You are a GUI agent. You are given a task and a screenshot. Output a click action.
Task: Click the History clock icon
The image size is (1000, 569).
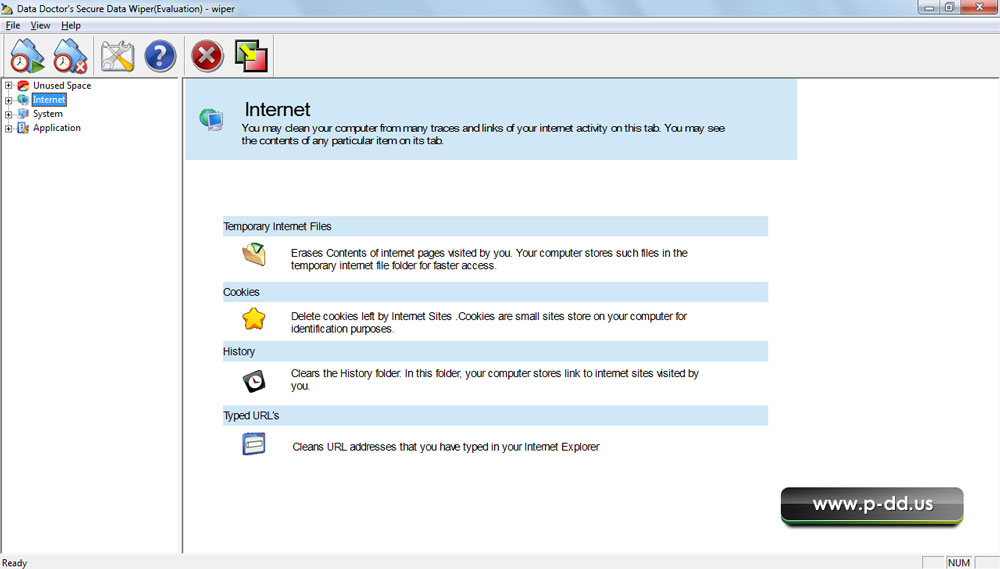pyautogui.click(x=254, y=381)
